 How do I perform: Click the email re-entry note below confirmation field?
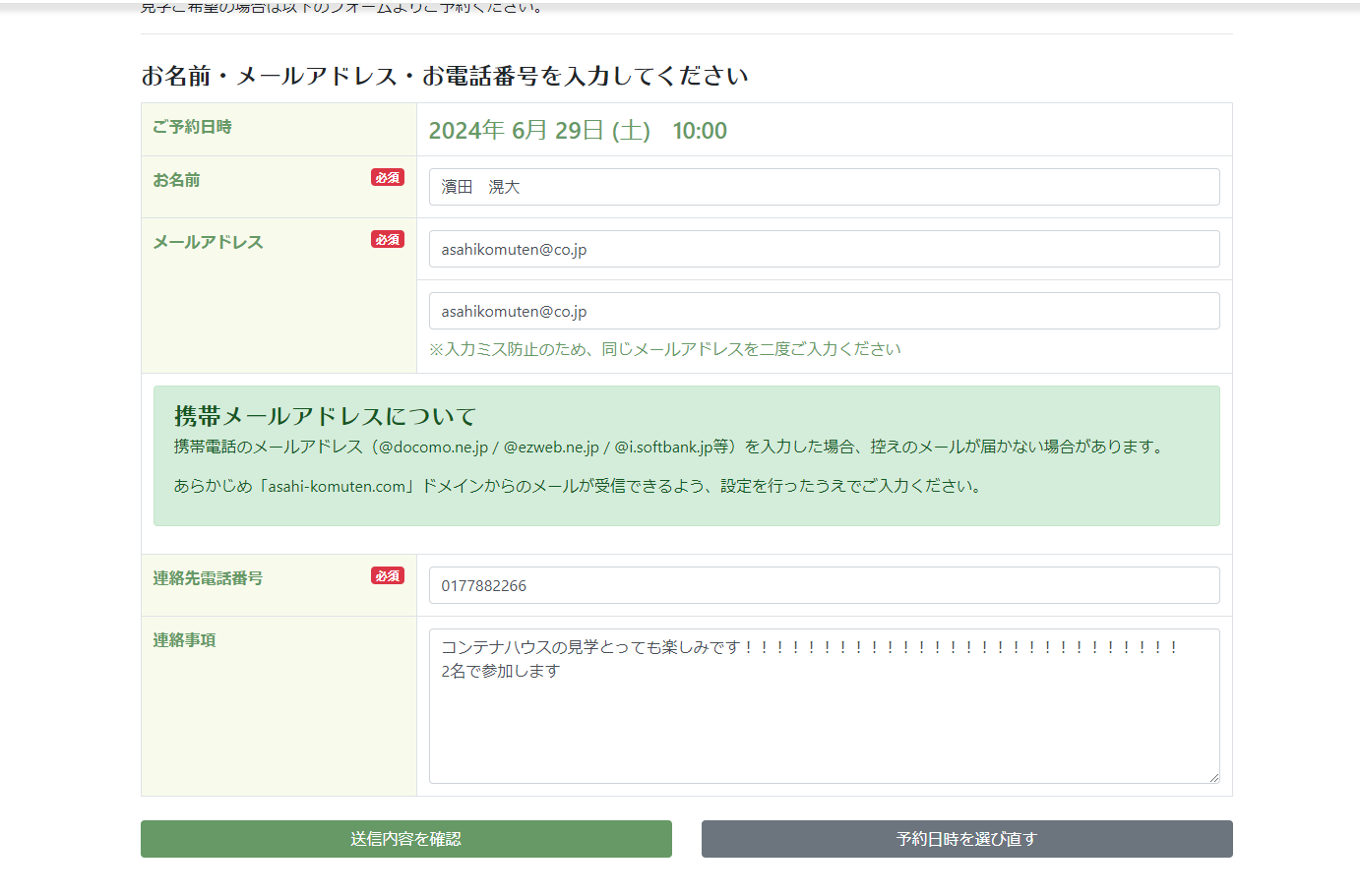point(664,349)
